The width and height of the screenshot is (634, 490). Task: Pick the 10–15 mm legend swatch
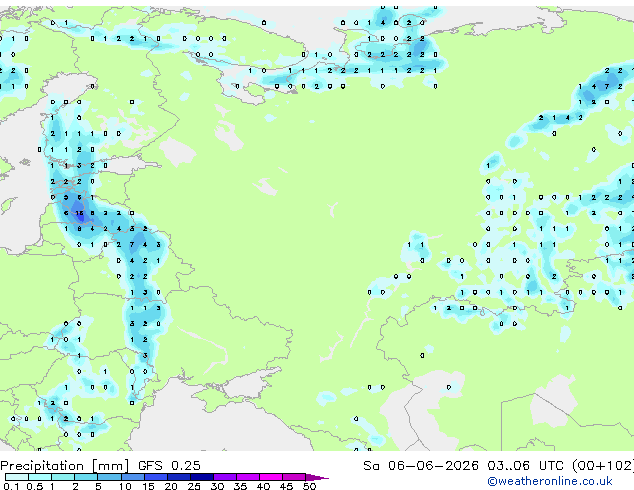pyautogui.click(x=132, y=477)
